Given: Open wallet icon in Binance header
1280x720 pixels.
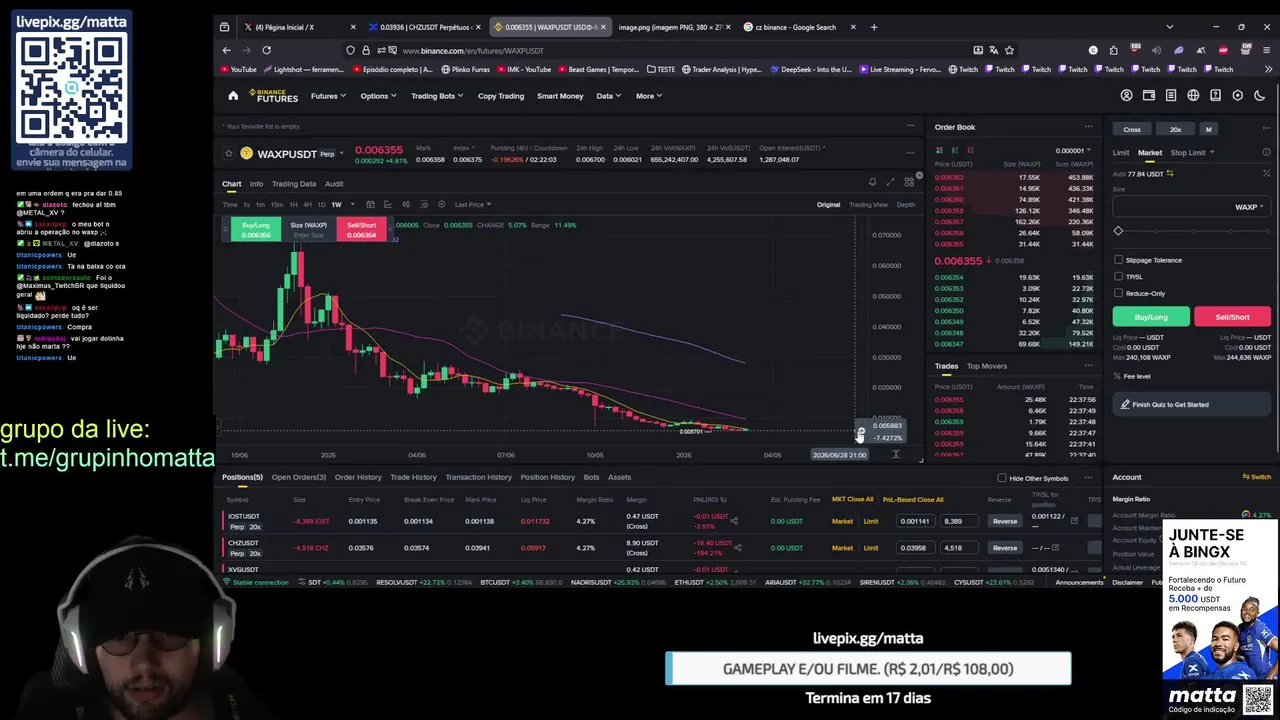Looking at the screenshot, I should pyautogui.click(x=1149, y=96).
